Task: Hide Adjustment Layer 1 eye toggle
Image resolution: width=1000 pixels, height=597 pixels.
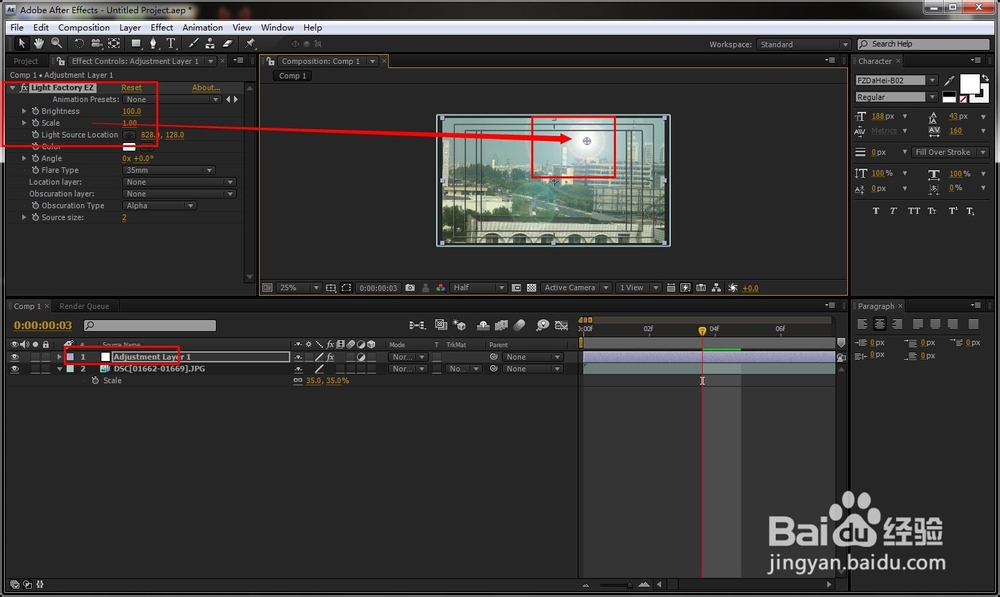Action: coord(15,357)
